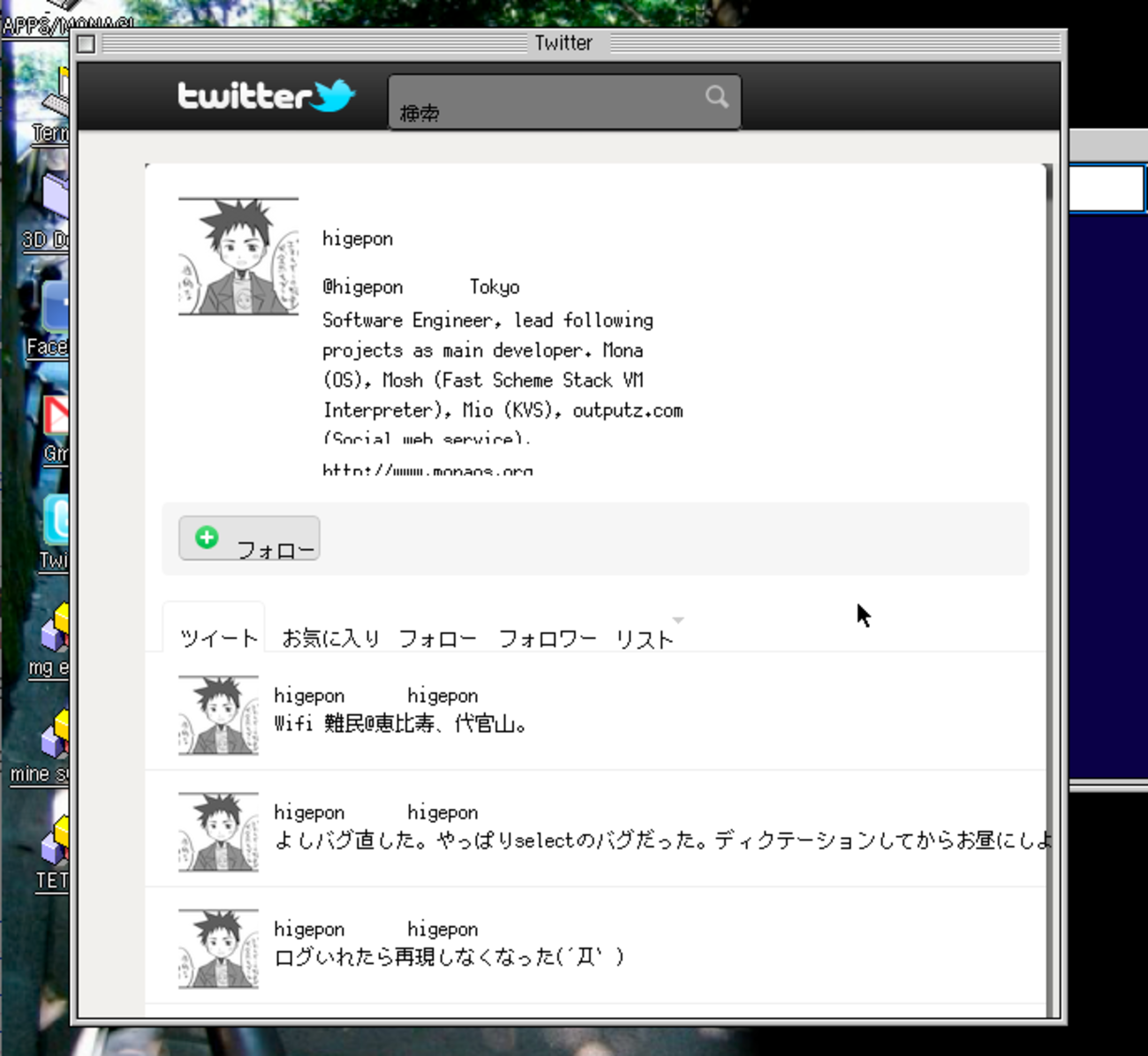Select tweet text 'Wifi 難民@恵比寿、代官山。'
The width and height of the screenshot is (1148, 1056).
(401, 724)
